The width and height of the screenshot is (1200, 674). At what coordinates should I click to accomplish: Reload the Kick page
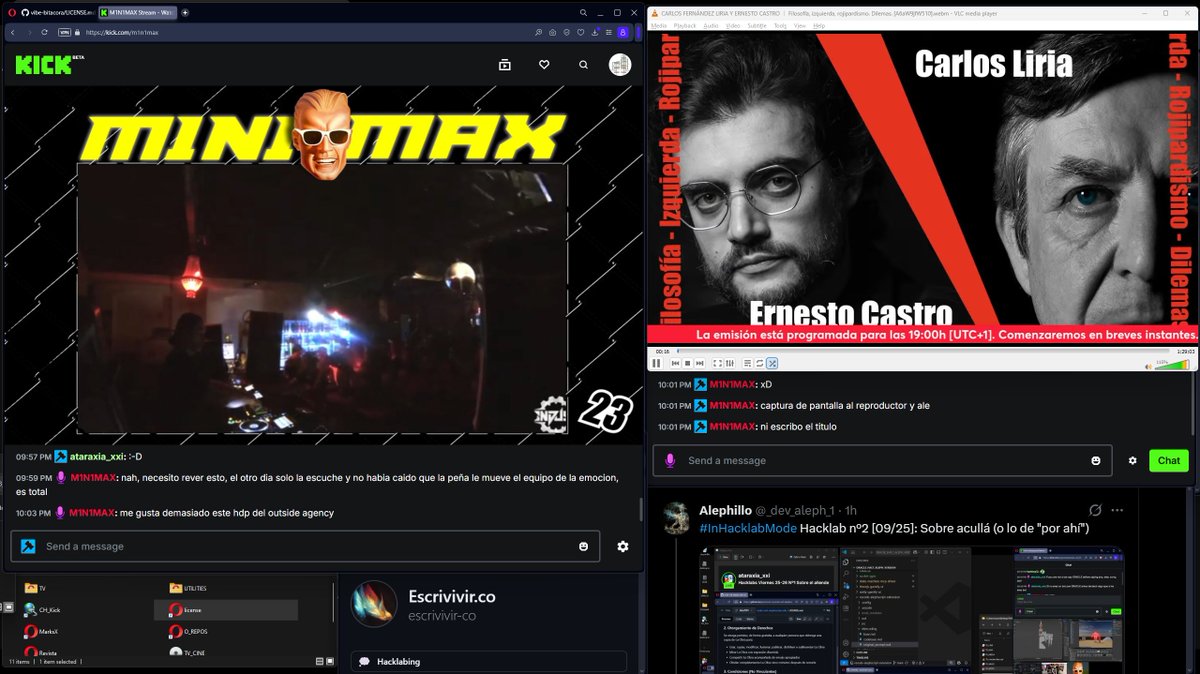coord(45,32)
